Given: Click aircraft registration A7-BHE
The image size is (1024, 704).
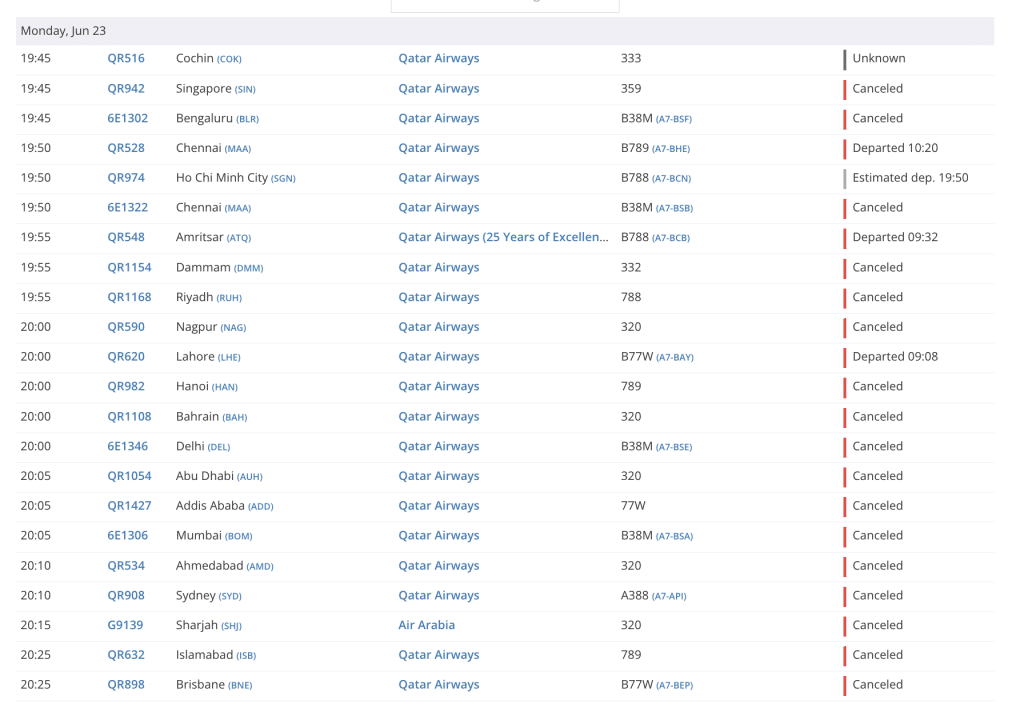Looking at the screenshot, I should 671,149.
